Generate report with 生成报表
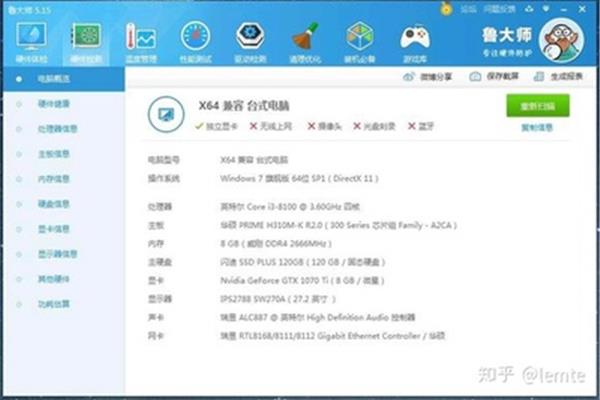Screen dimensions: 600x400 [558, 77]
